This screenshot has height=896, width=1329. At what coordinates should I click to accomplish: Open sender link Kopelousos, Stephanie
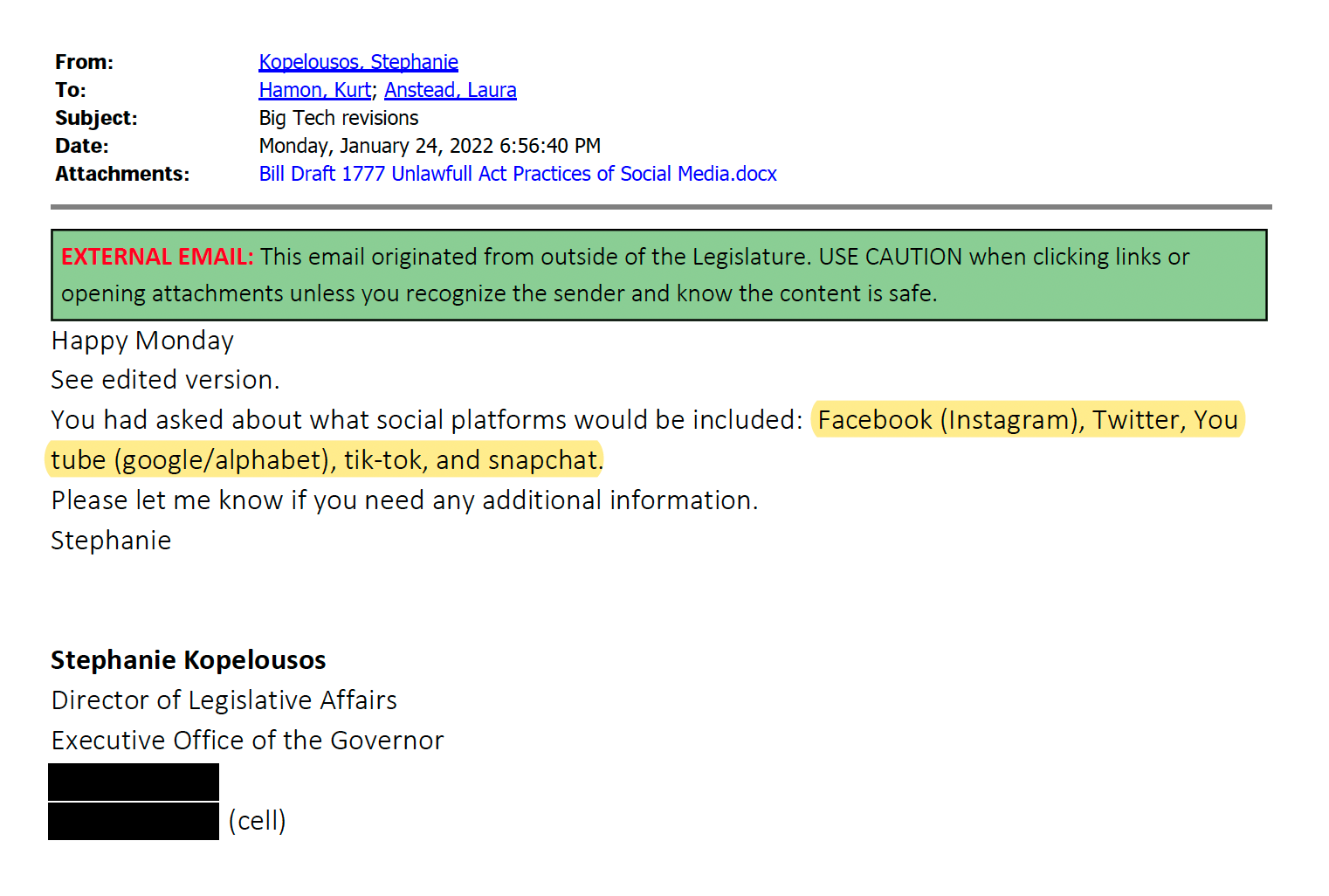coord(358,62)
